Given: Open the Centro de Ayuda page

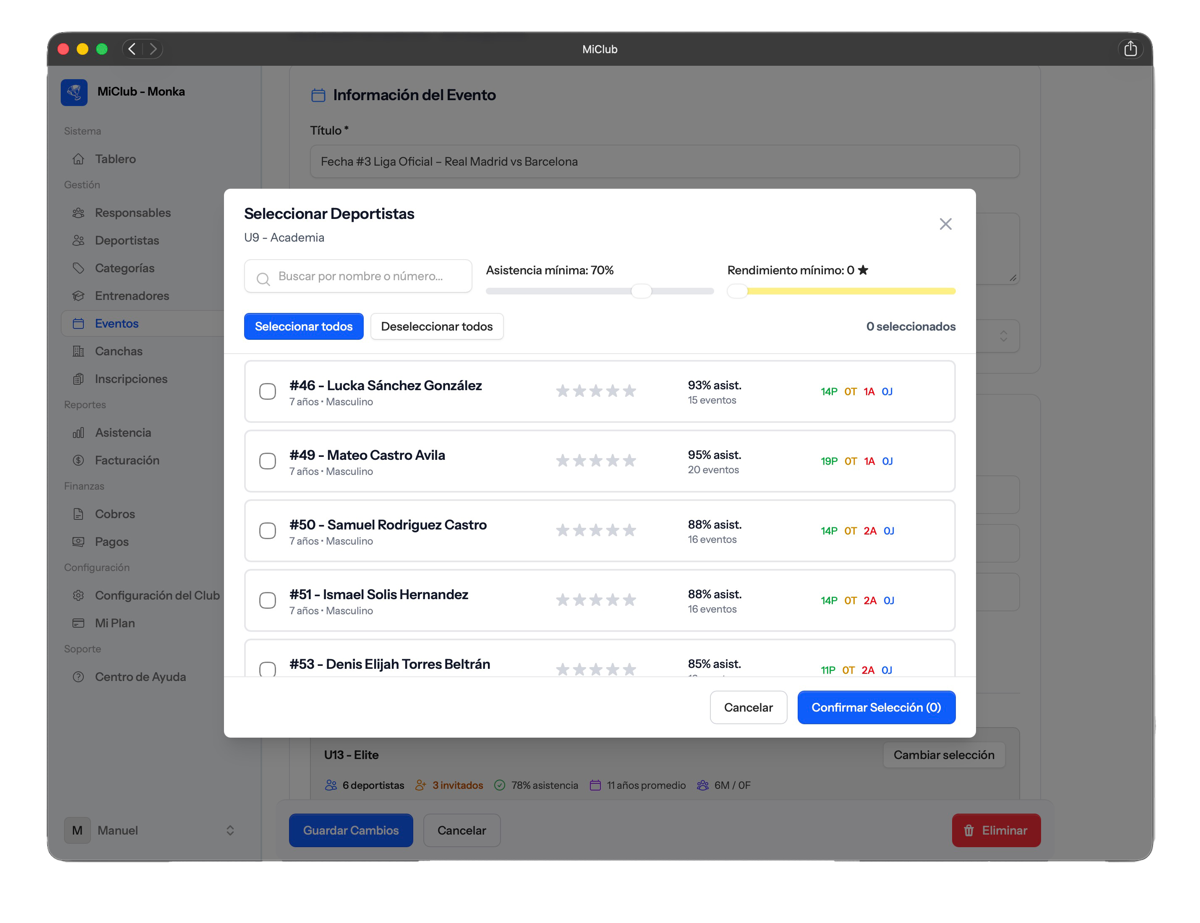Looking at the screenshot, I should point(141,677).
